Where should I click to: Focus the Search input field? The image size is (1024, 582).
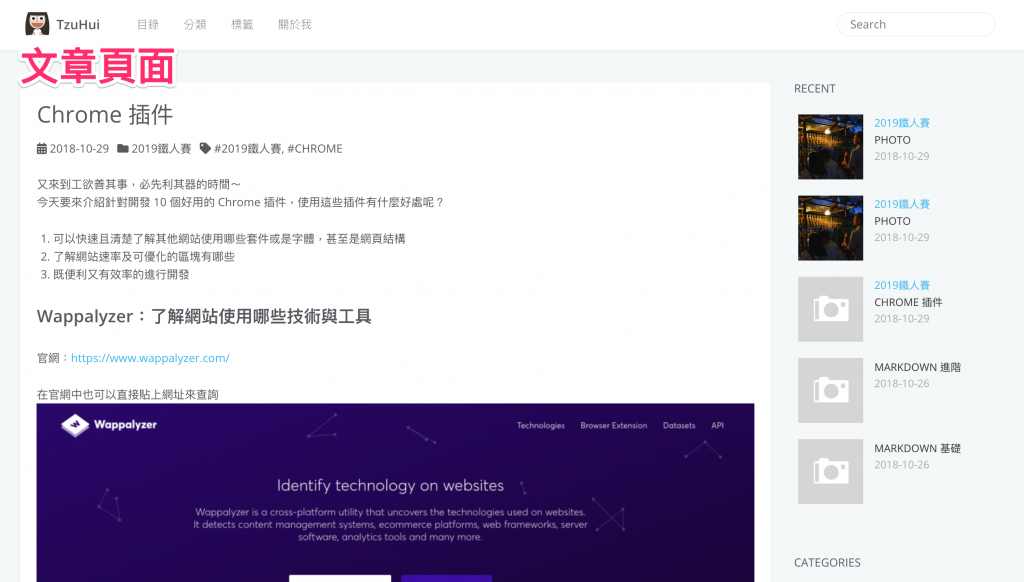pyautogui.click(x=916, y=25)
